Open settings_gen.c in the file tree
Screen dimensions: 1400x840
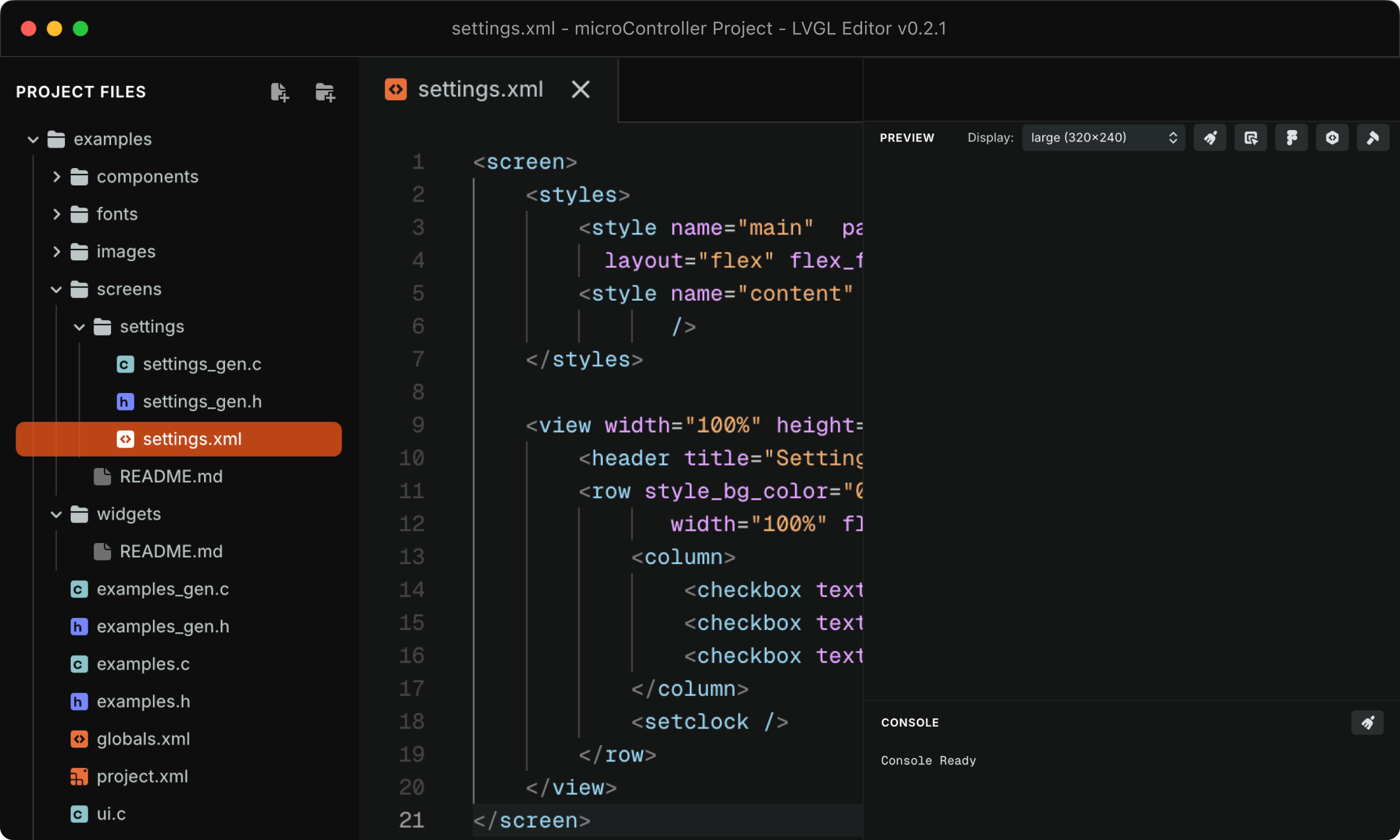click(x=202, y=364)
